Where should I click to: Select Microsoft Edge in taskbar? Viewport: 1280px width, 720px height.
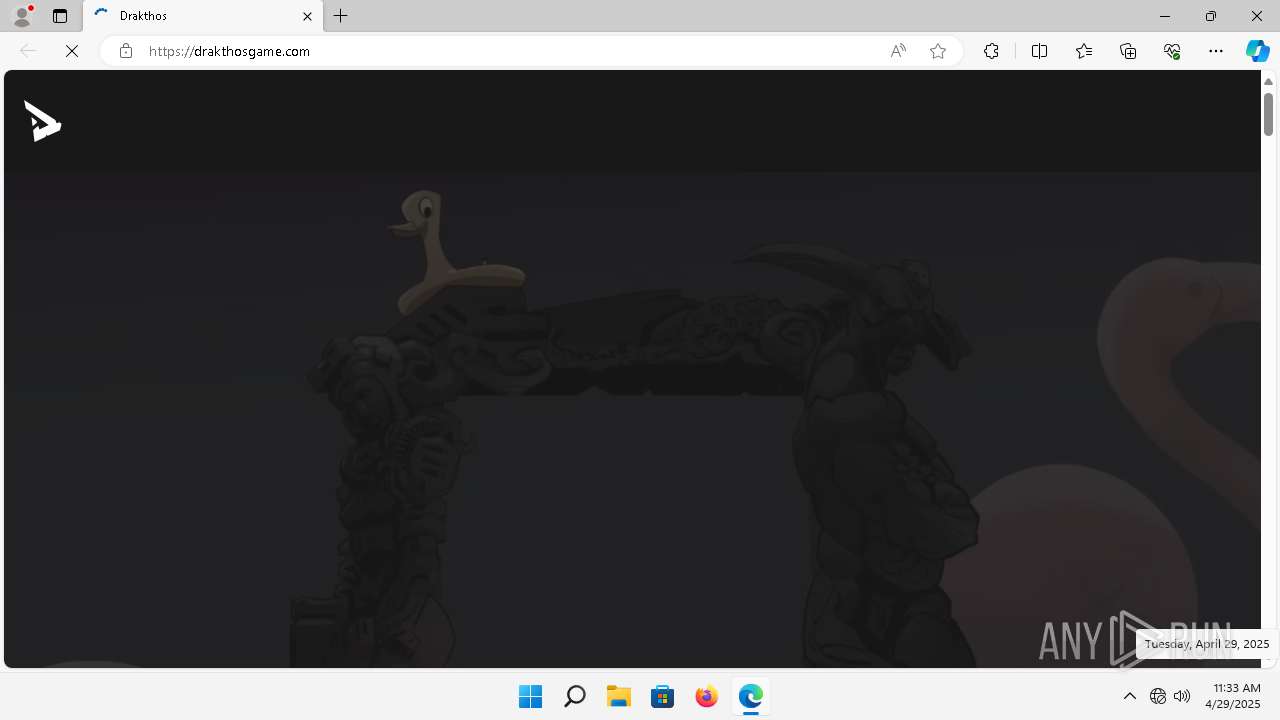(750, 696)
